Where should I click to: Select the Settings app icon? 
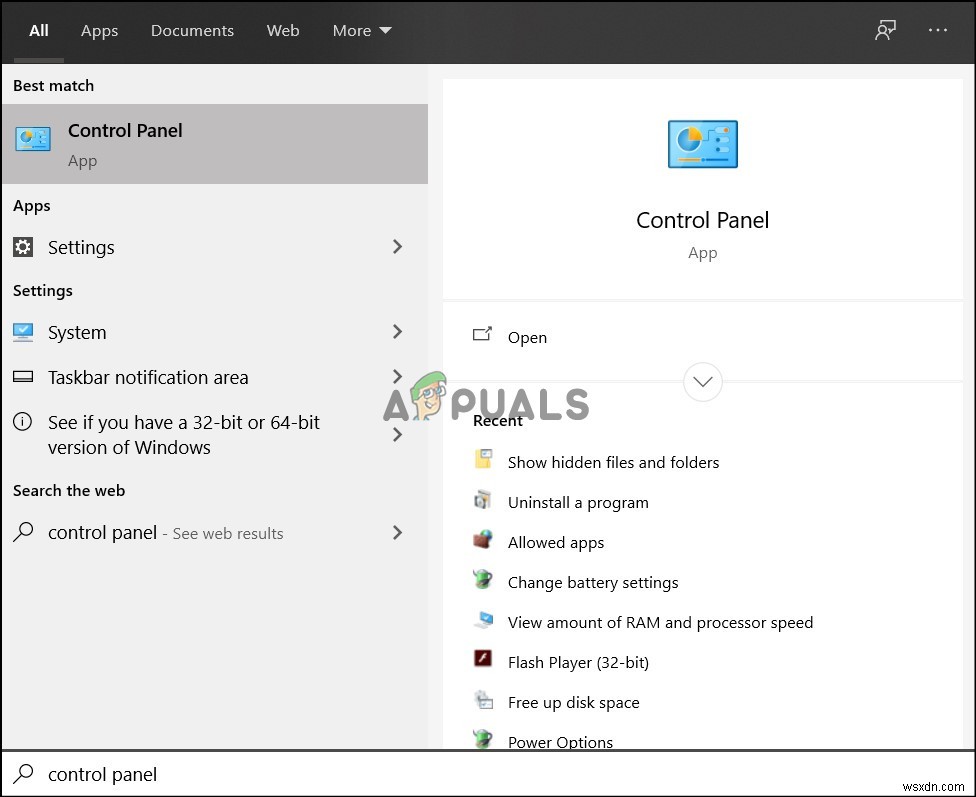coord(22,247)
